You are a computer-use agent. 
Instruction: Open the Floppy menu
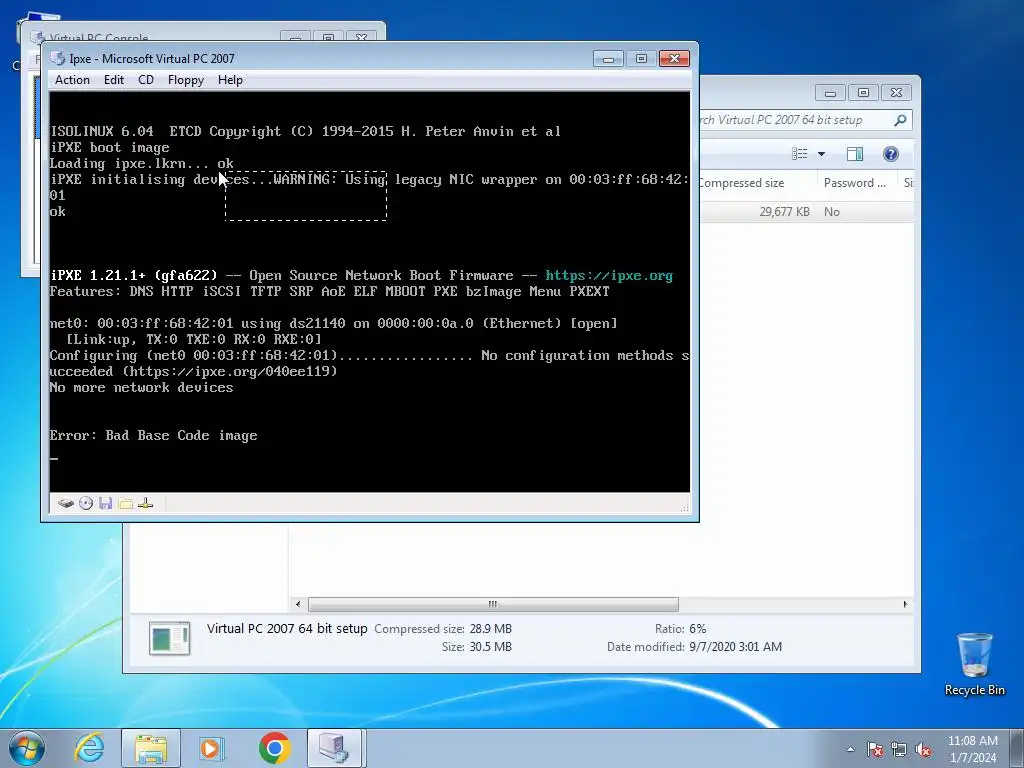(185, 80)
